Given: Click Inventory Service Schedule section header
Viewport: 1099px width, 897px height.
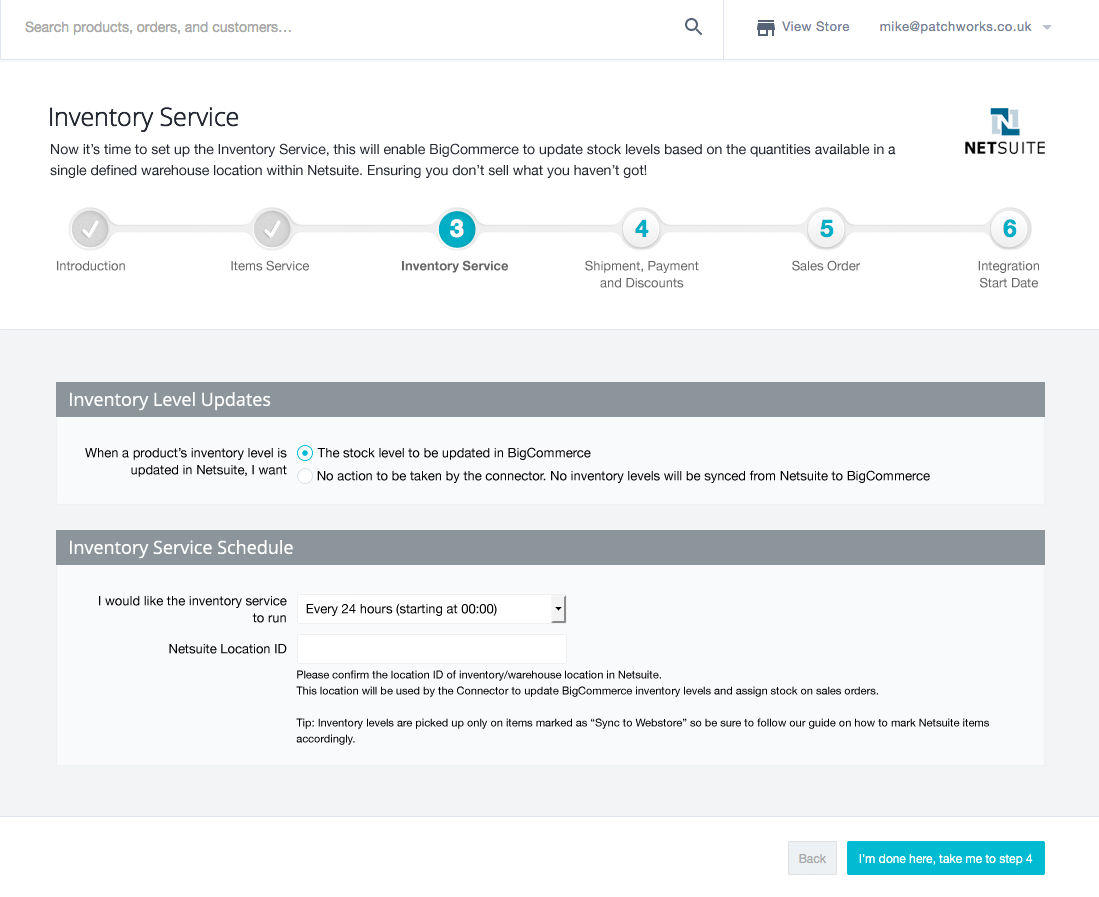Looking at the screenshot, I should [550, 547].
